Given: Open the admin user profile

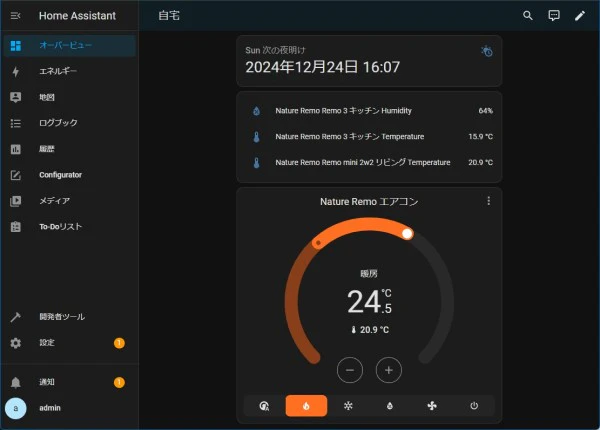Looking at the screenshot, I should pos(70,408).
